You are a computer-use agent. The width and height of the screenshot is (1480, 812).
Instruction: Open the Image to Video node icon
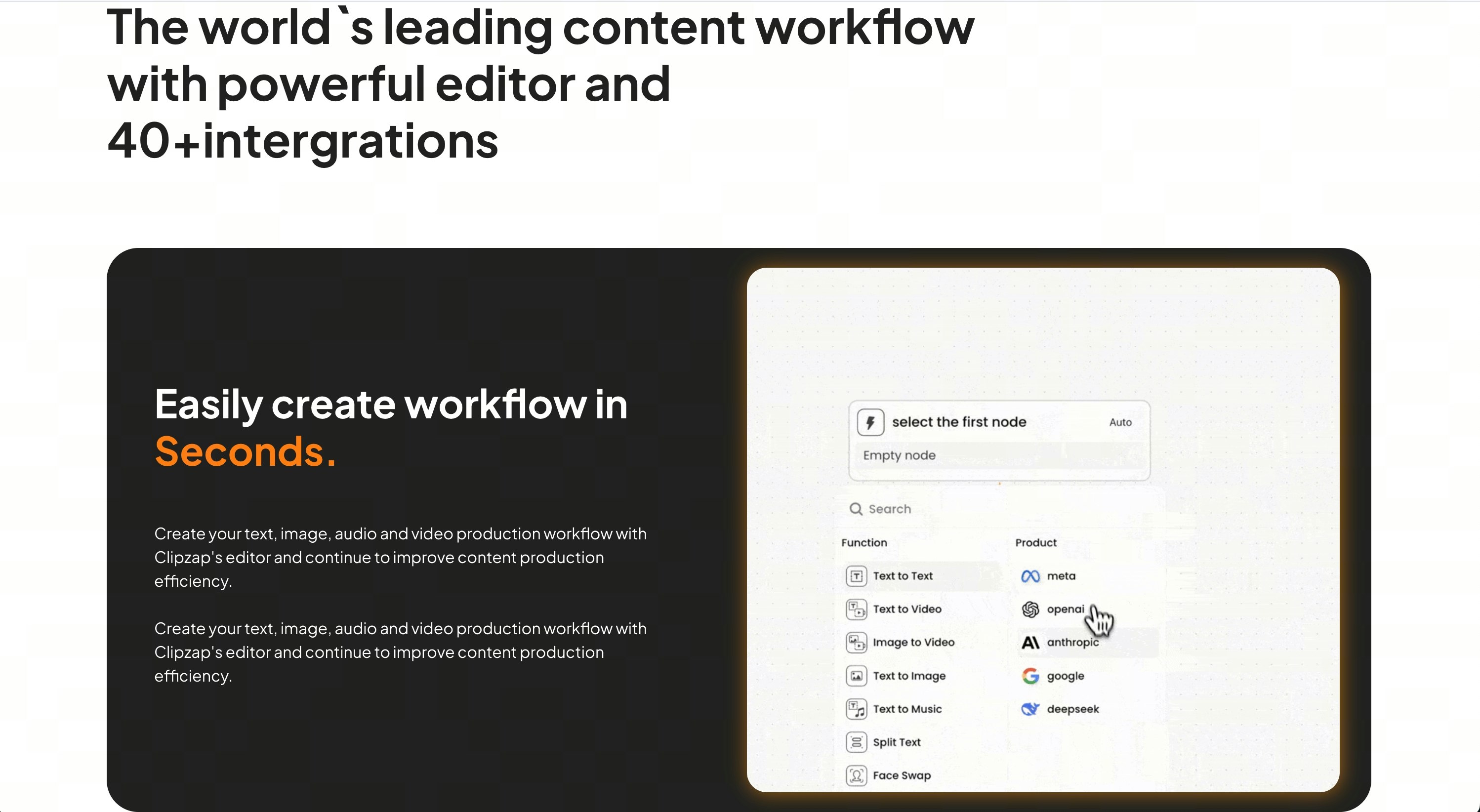tap(856, 643)
